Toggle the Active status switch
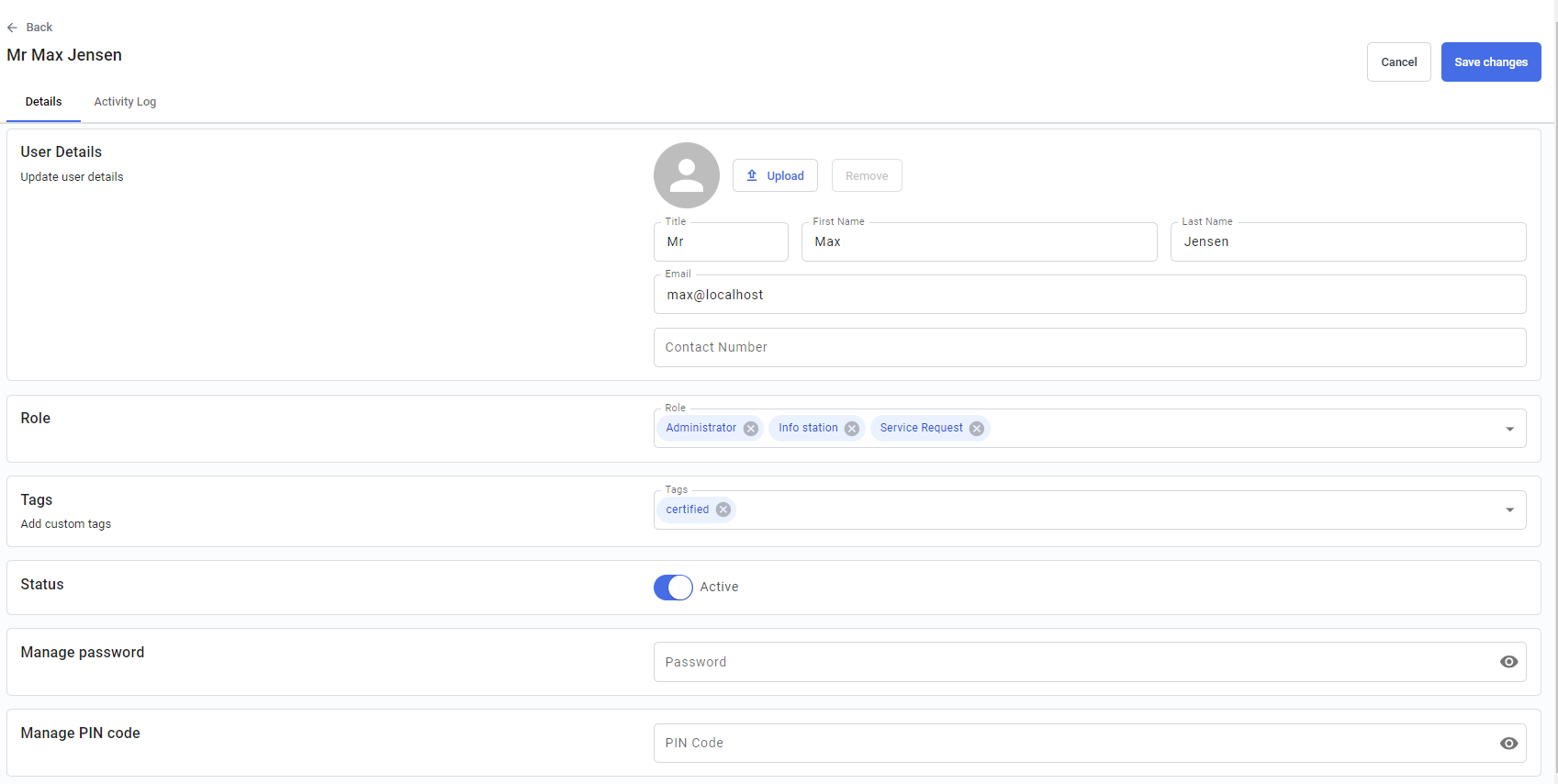The width and height of the screenshot is (1558, 784). point(673,588)
